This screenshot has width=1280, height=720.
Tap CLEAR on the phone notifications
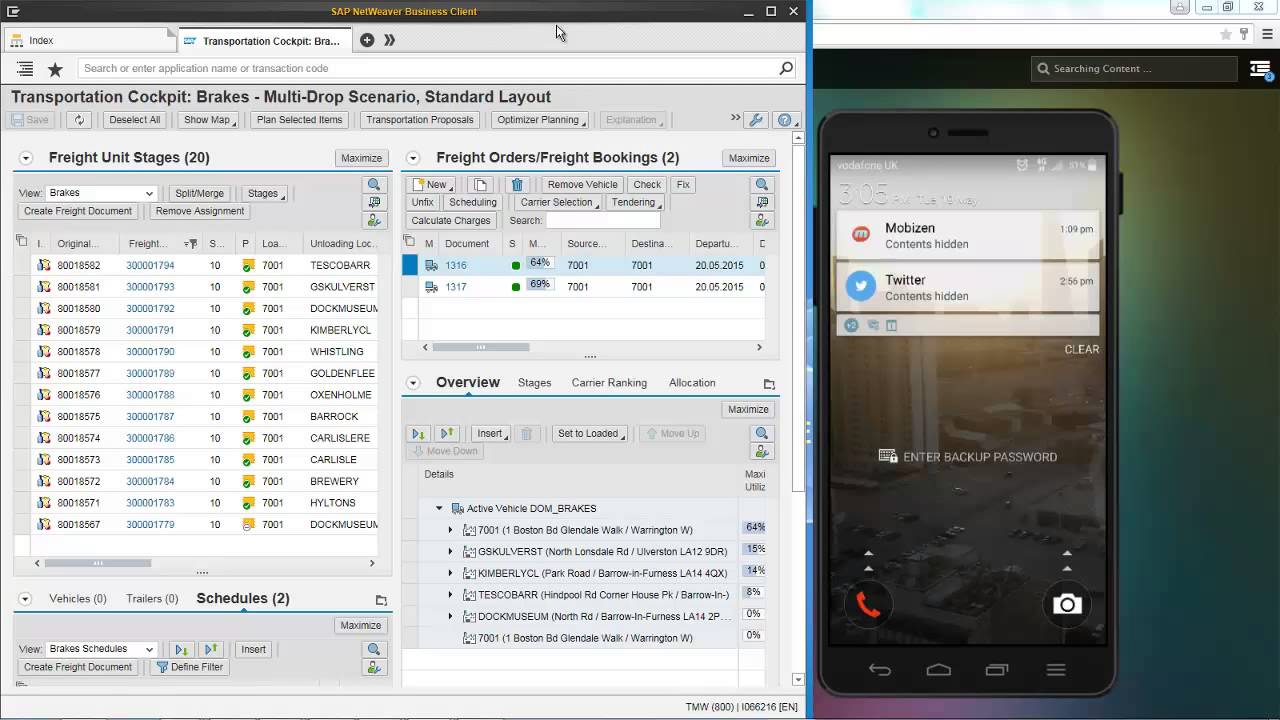pos(1081,350)
